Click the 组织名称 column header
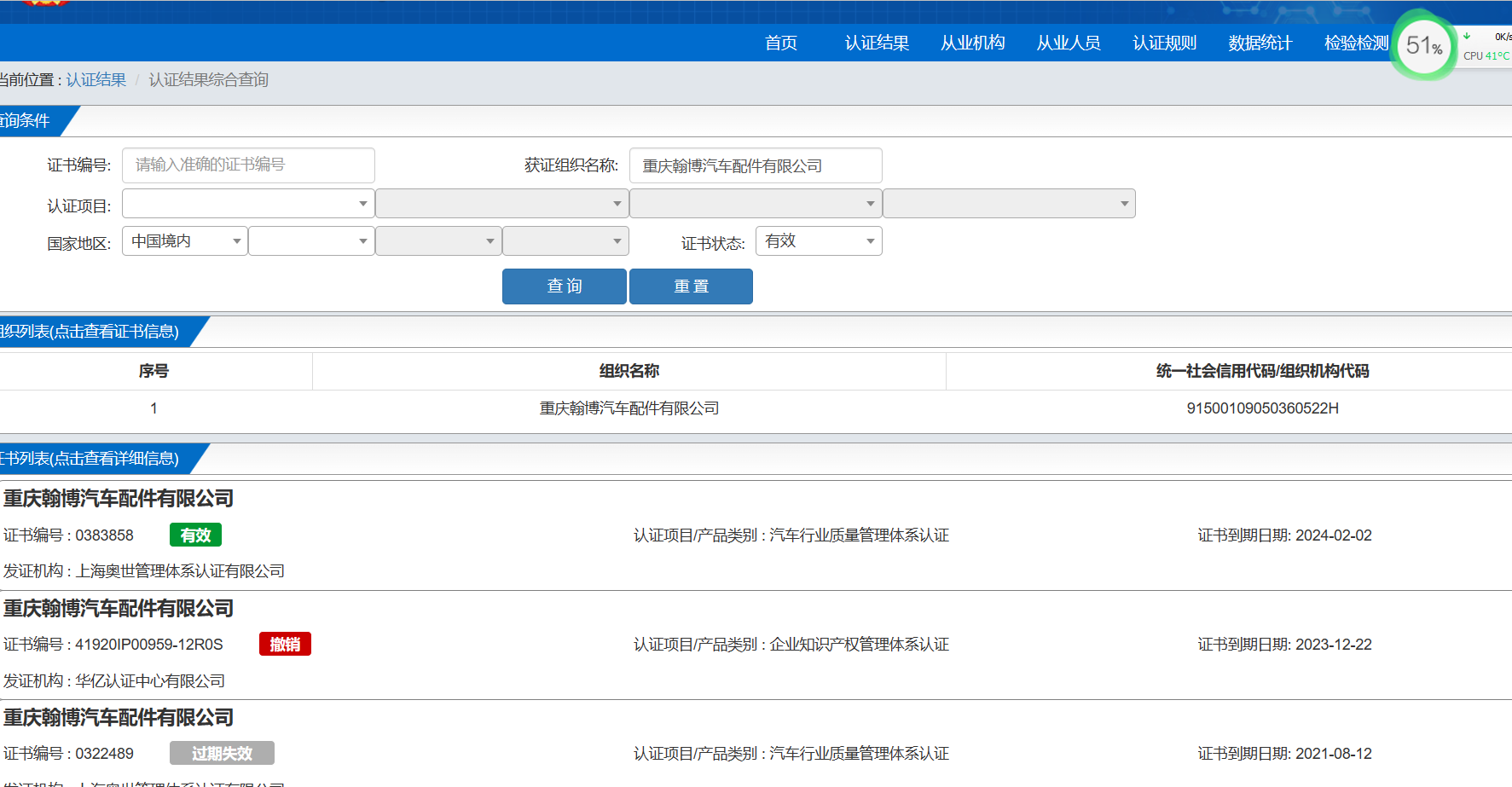This screenshot has height=787, width=1512. pyautogui.click(x=629, y=371)
